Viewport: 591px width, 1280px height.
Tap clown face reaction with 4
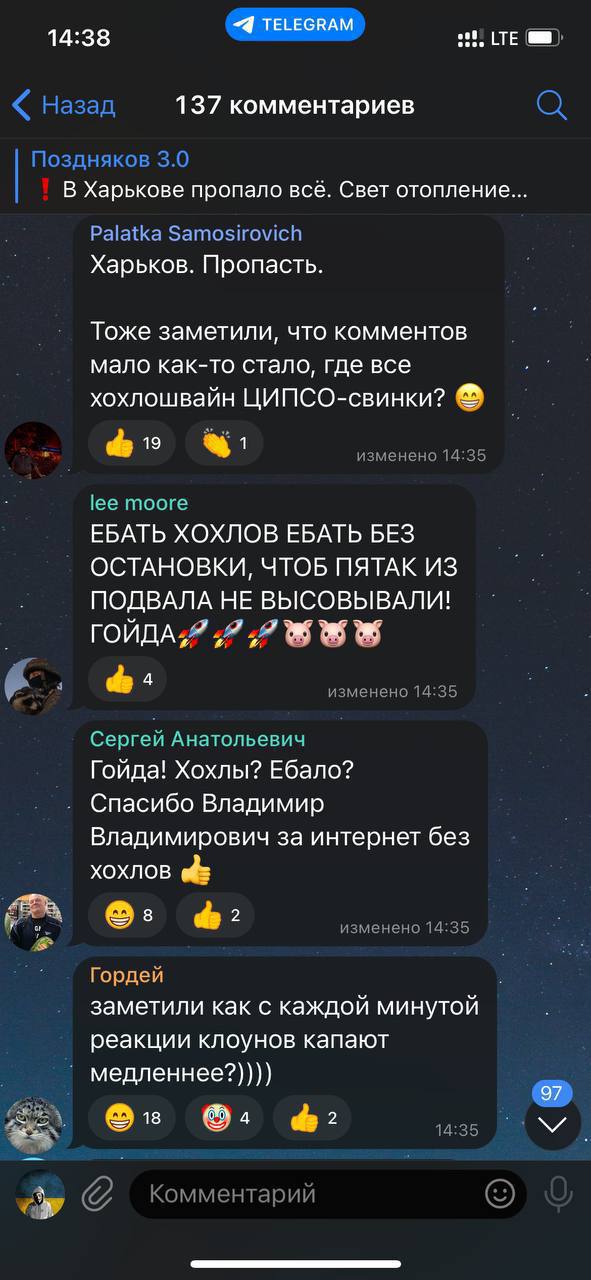tap(225, 1117)
